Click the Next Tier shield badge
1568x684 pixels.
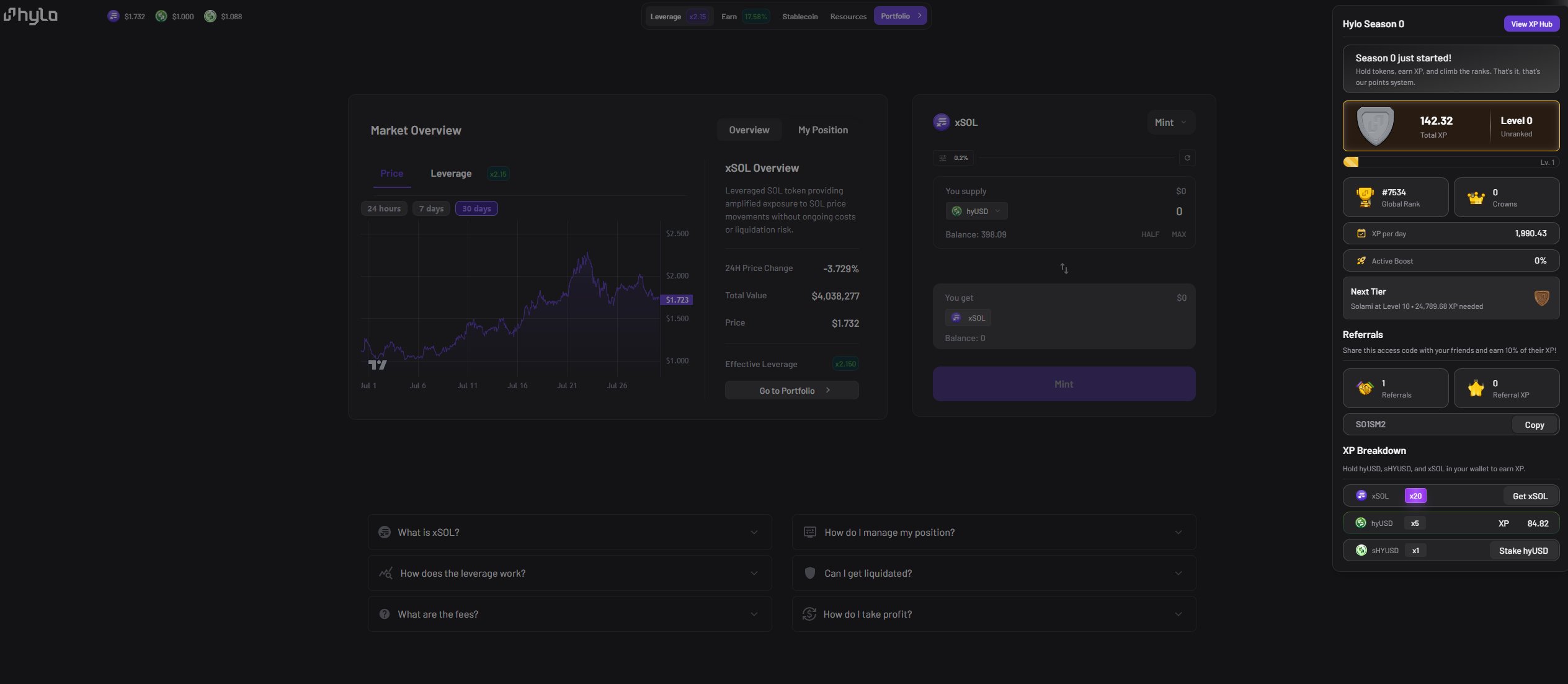coord(1541,298)
